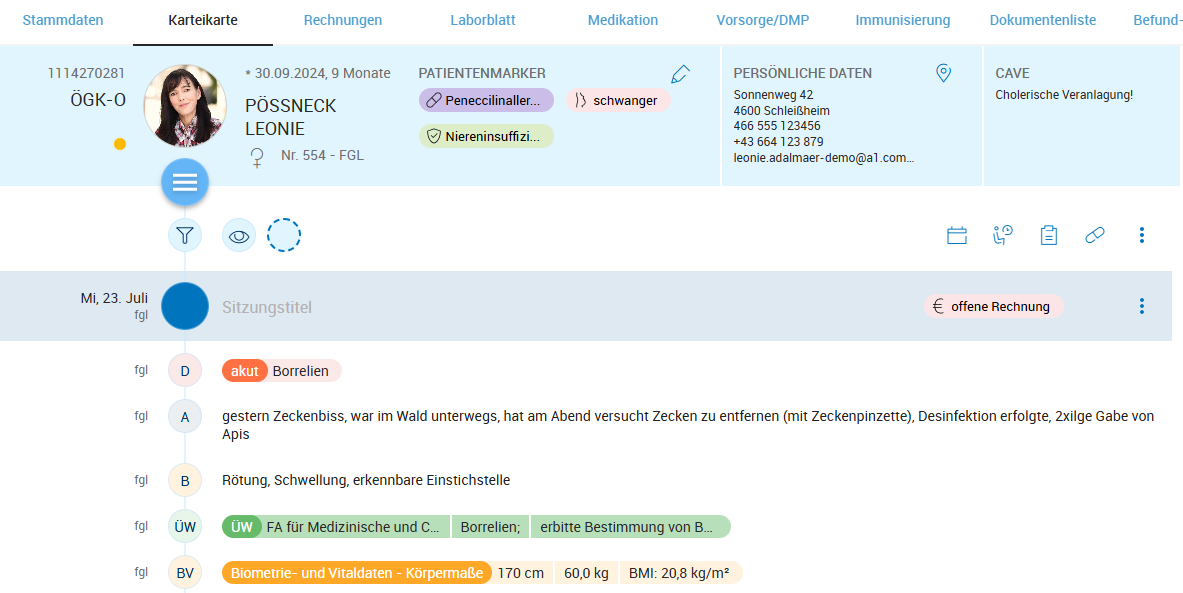
Task: Open the blue hamburger menu button
Action: click(185, 182)
